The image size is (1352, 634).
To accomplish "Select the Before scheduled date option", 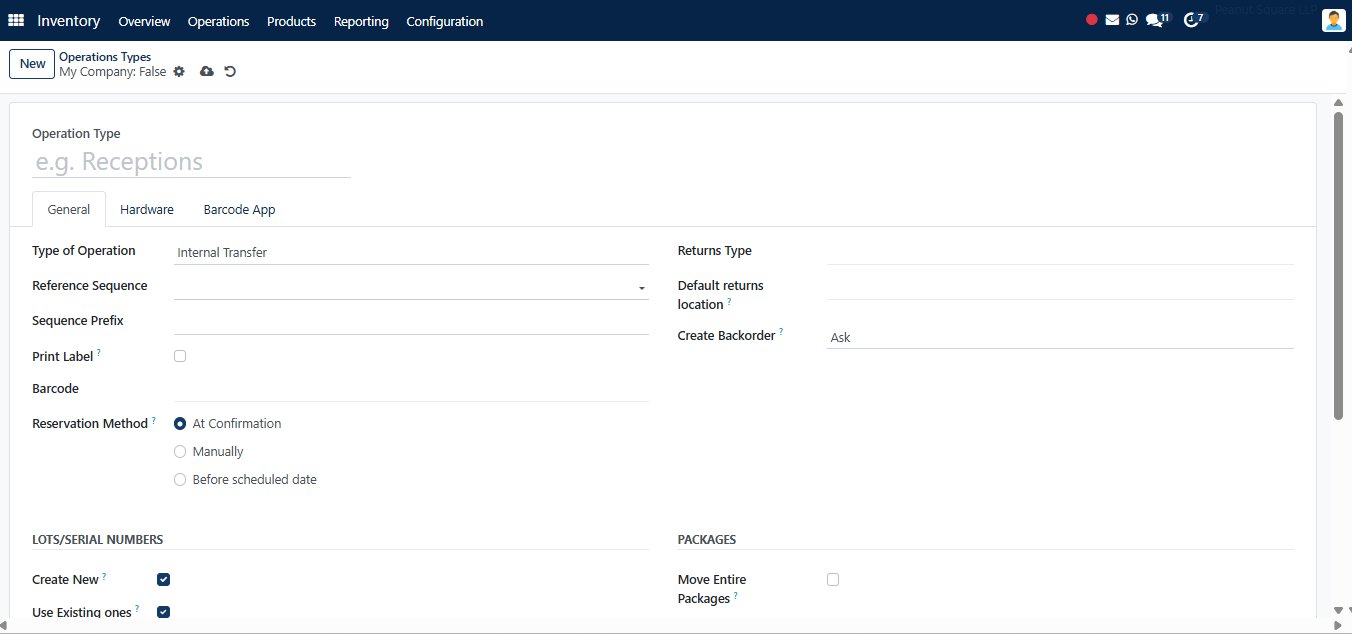I will point(180,480).
